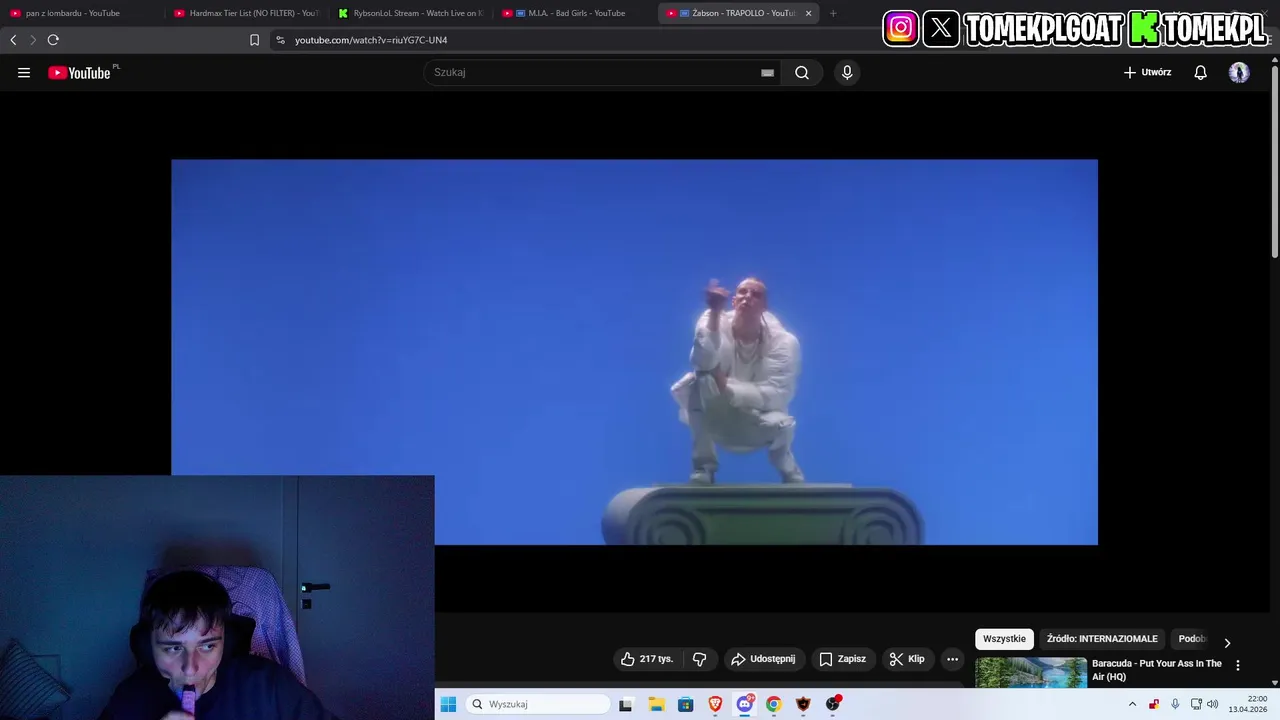1280x720 pixels.
Task: Create a clip with Klip
Action: pyautogui.click(x=907, y=659)
